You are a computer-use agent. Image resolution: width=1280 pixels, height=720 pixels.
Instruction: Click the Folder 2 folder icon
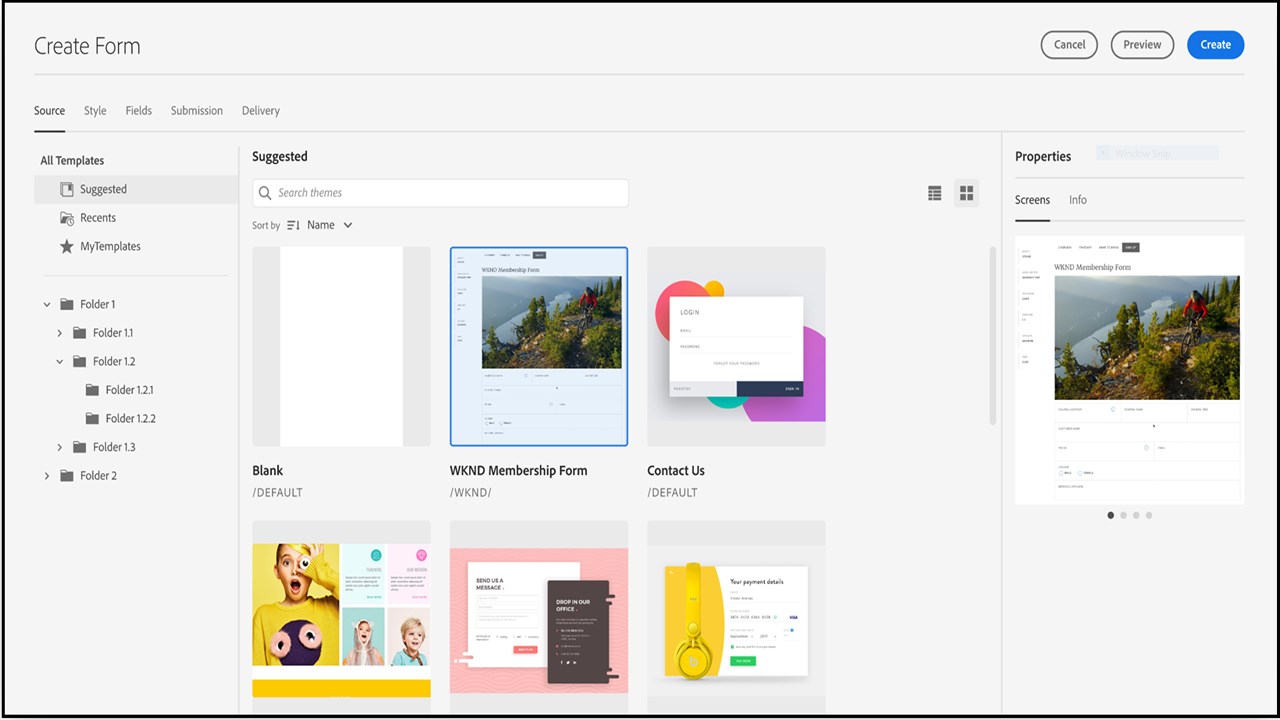(x=67, y=476)
